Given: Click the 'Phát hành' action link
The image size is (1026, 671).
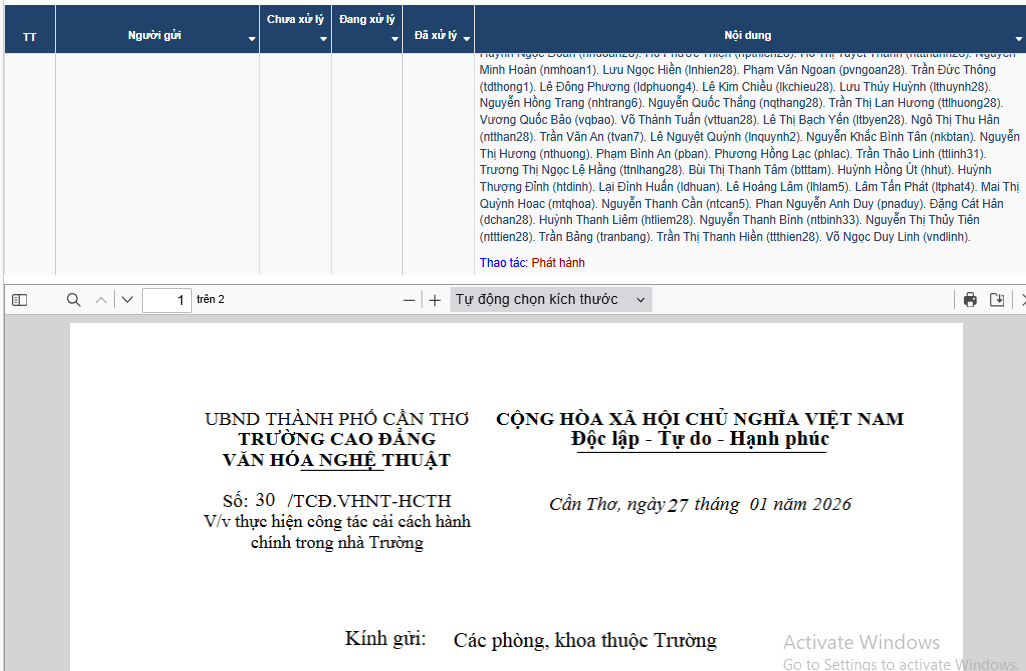Looking at the screenshot, I should [558, 263].
